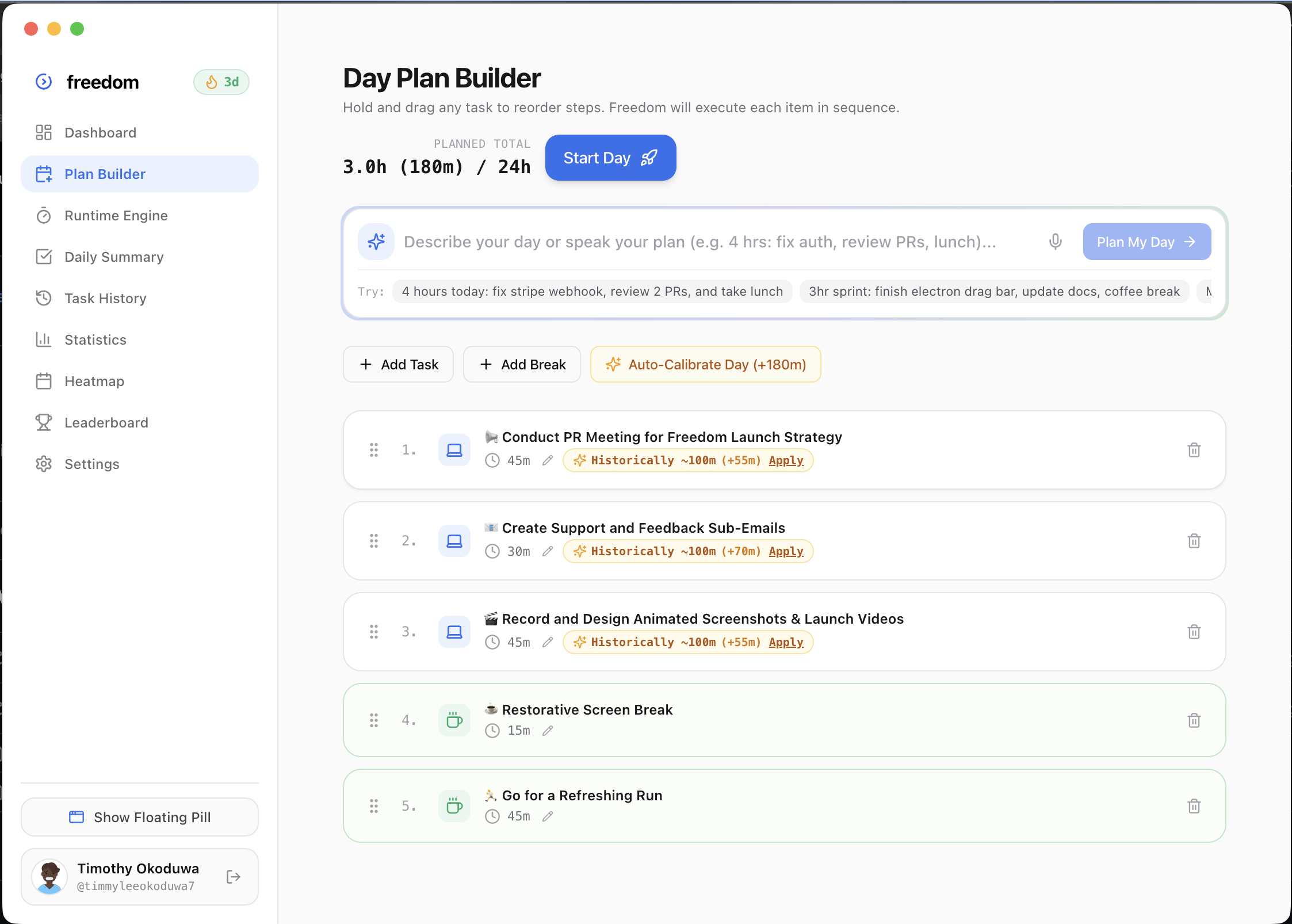Click the freedom logo icon

pyautogui.click(x=44, y=82)
